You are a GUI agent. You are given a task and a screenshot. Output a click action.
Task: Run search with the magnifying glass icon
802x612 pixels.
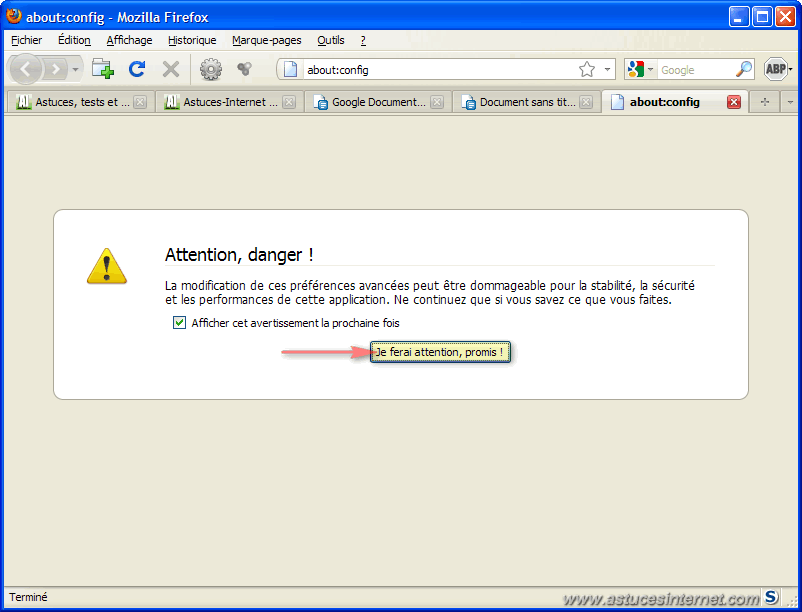744,69
